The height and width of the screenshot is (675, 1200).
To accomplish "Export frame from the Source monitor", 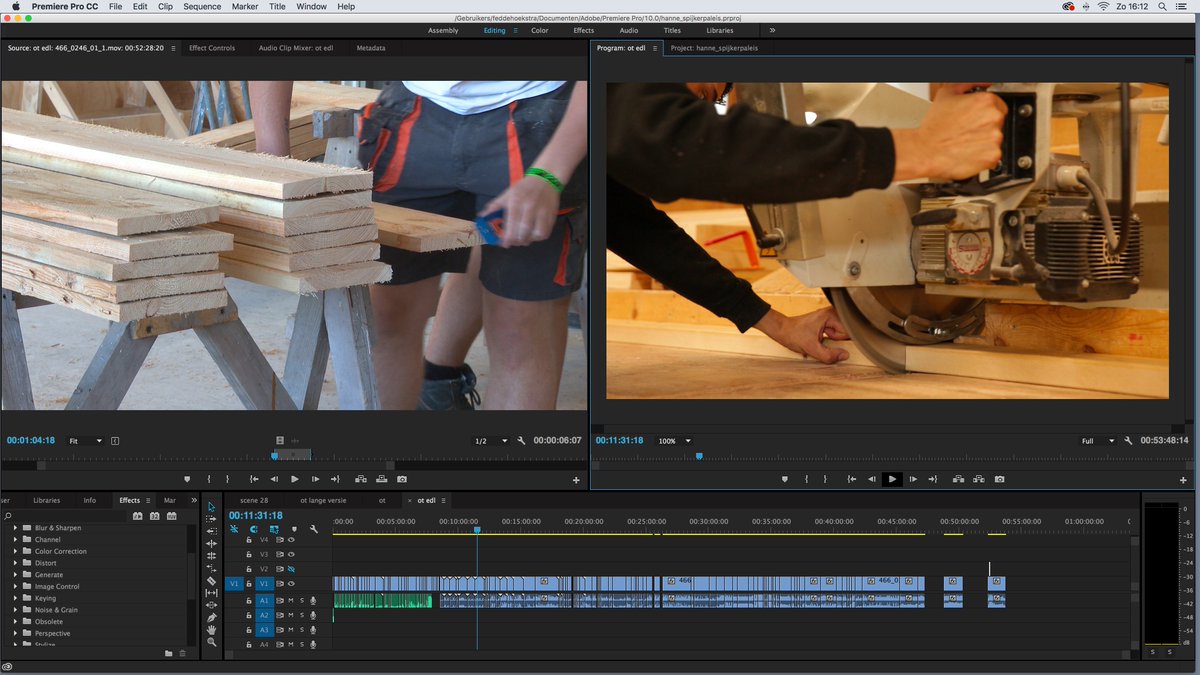I will (401, 479).
